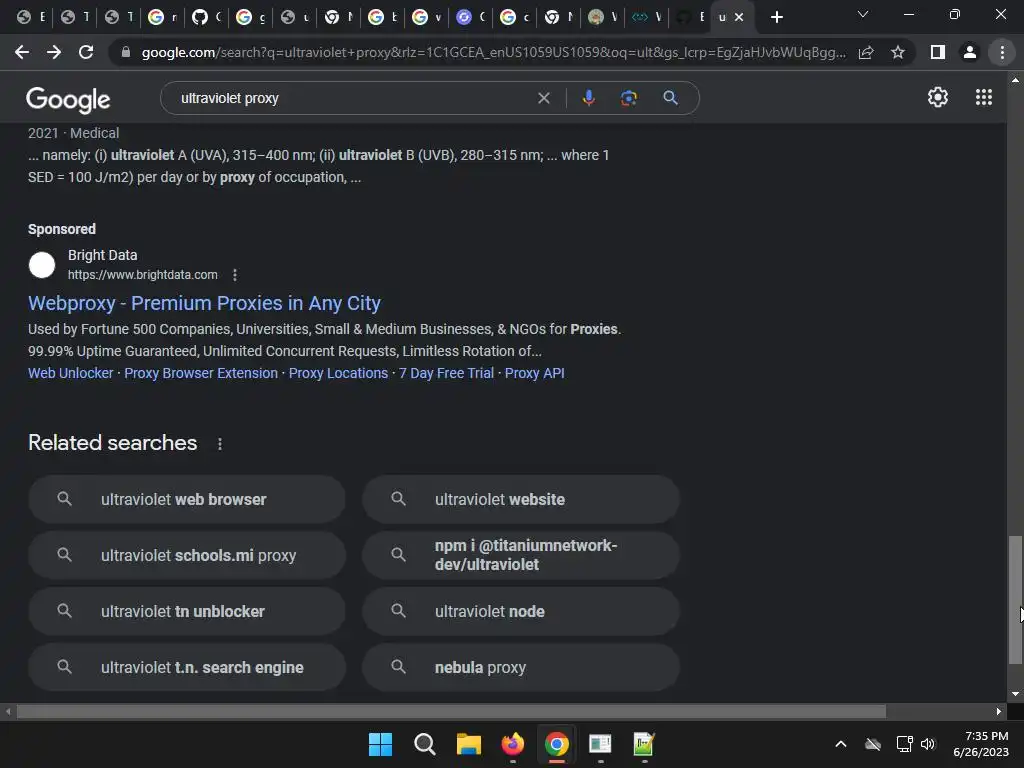Screen dimensions: 1024x768
Task: View site information lock icon
Action: [126, 52]
